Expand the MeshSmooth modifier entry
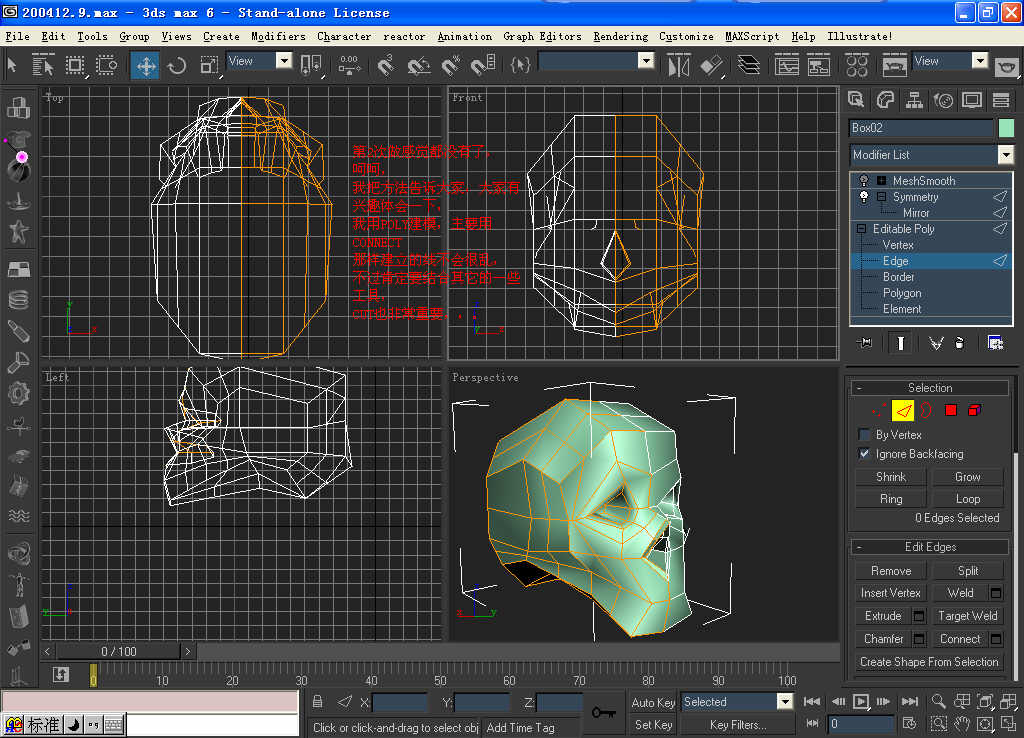 881,180
